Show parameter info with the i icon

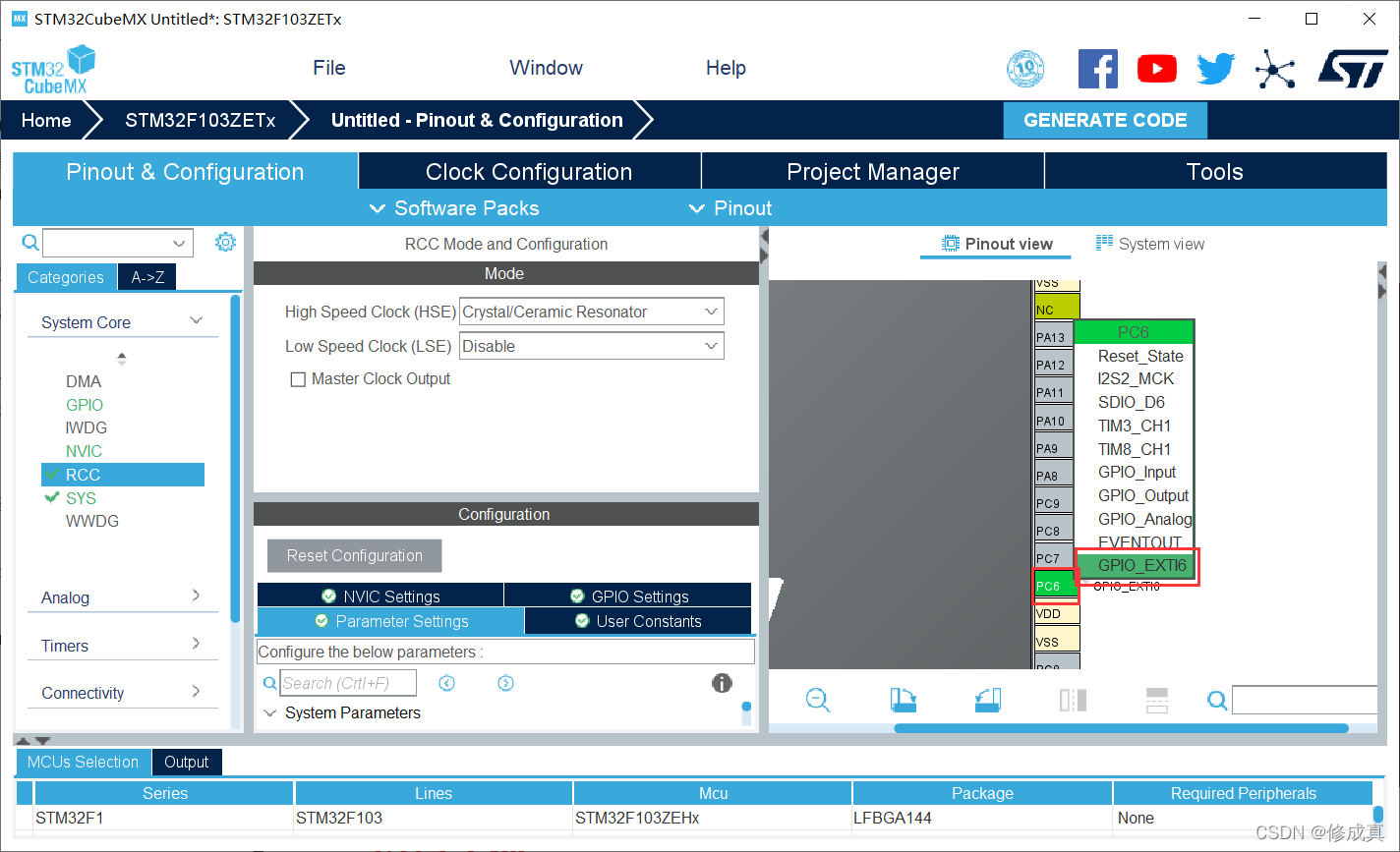click(x=722, y=683)
